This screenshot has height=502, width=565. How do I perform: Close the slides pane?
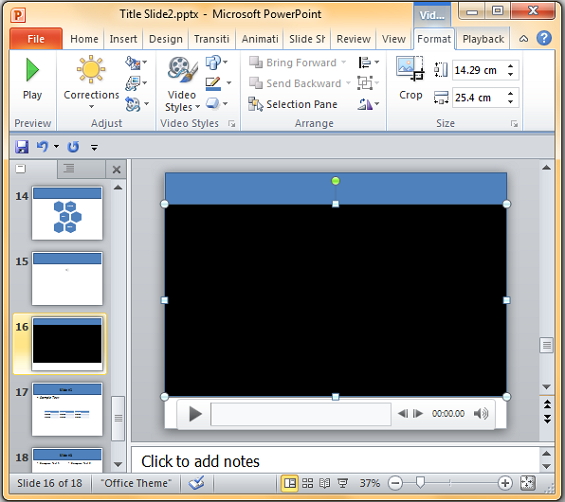click(116, 169)
